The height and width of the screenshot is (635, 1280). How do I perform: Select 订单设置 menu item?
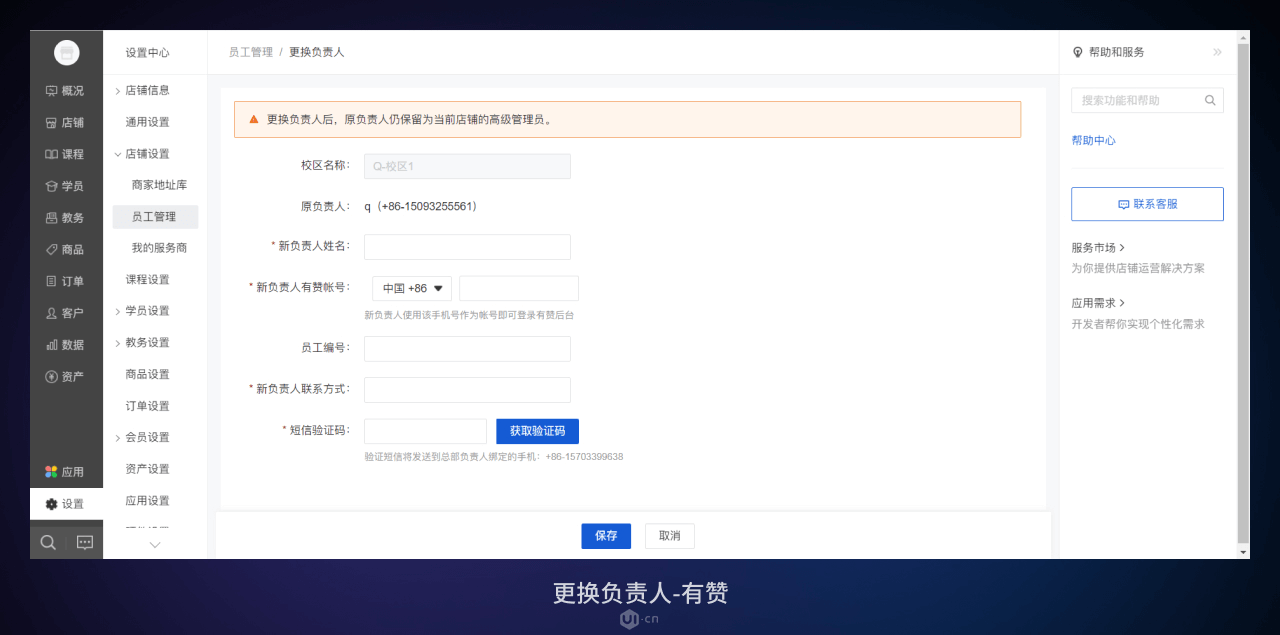pyautogui.click(x=147, y=406)
